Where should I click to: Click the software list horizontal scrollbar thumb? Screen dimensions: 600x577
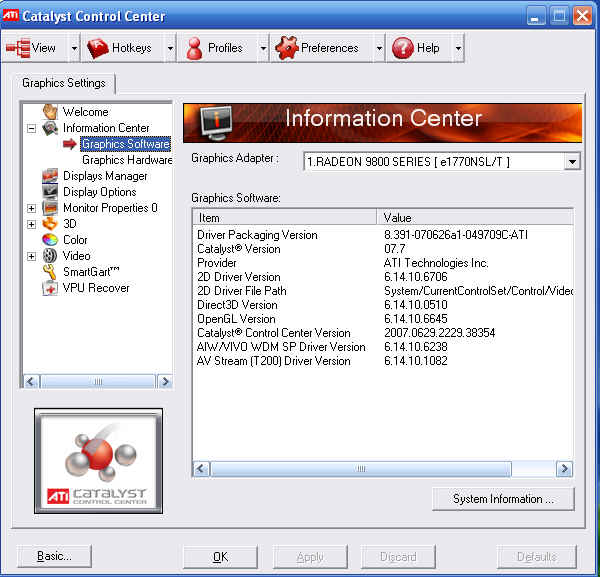pyautogui.click(x=361, y=469)
